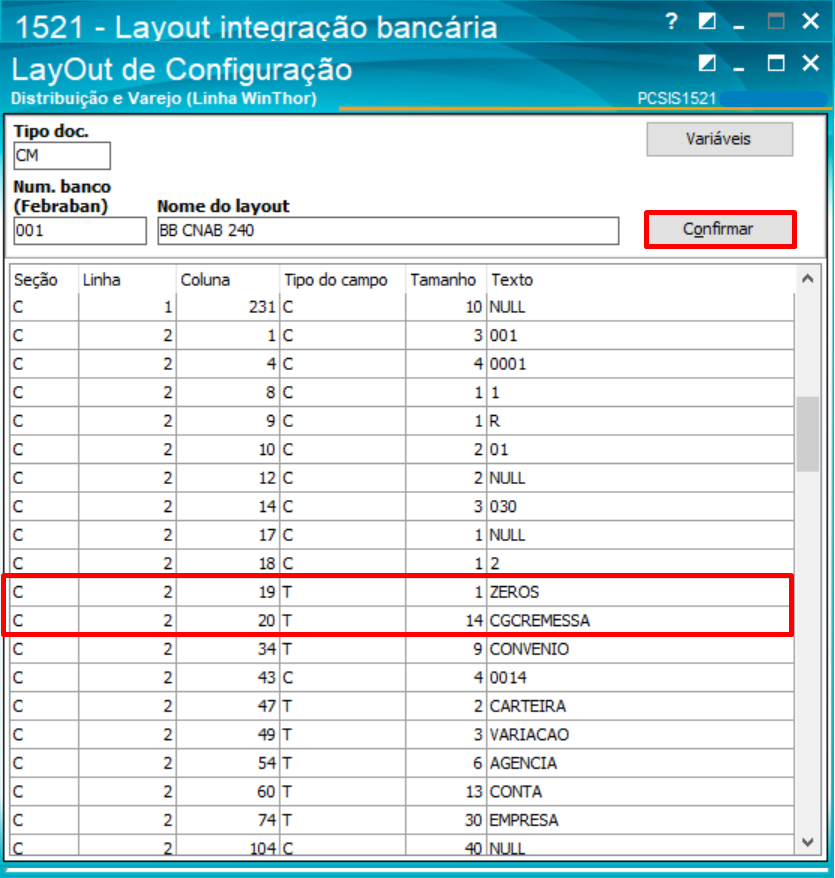Viewport: 835px width, 878px height.
Task: Click Coluna cell with value 17
Action: coord(227,535)
